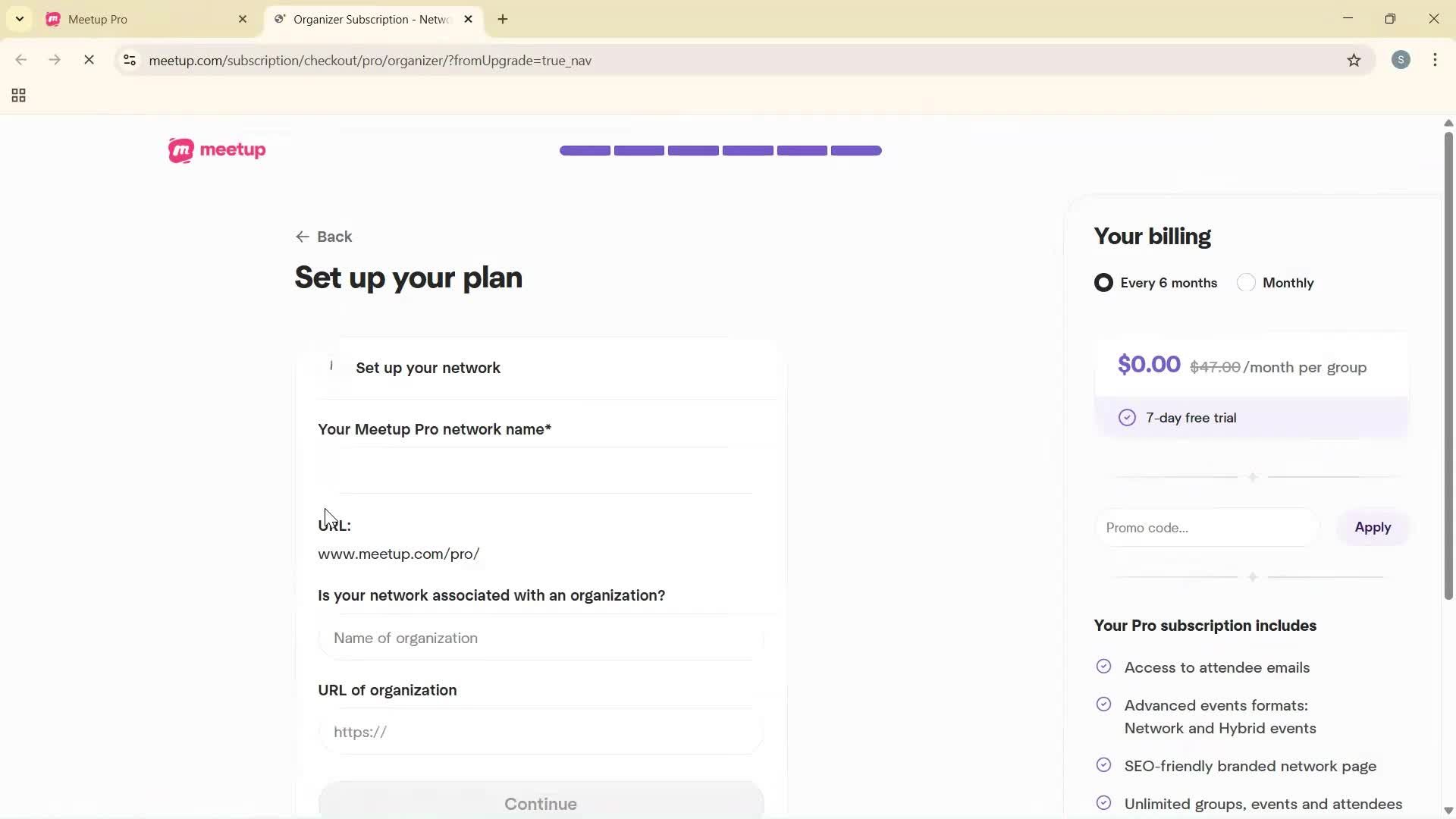Open the tab search dropdown
The image size is (1456, 819).
point(19,18)
